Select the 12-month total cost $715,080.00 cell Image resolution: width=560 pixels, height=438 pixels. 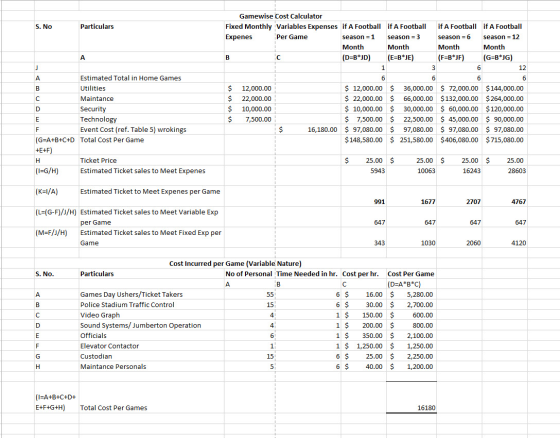(505, 140)
